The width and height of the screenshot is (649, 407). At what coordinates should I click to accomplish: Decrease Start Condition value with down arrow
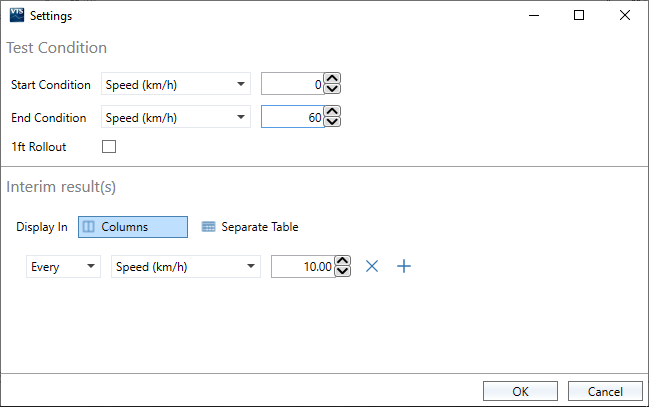(x=333, y=91)
